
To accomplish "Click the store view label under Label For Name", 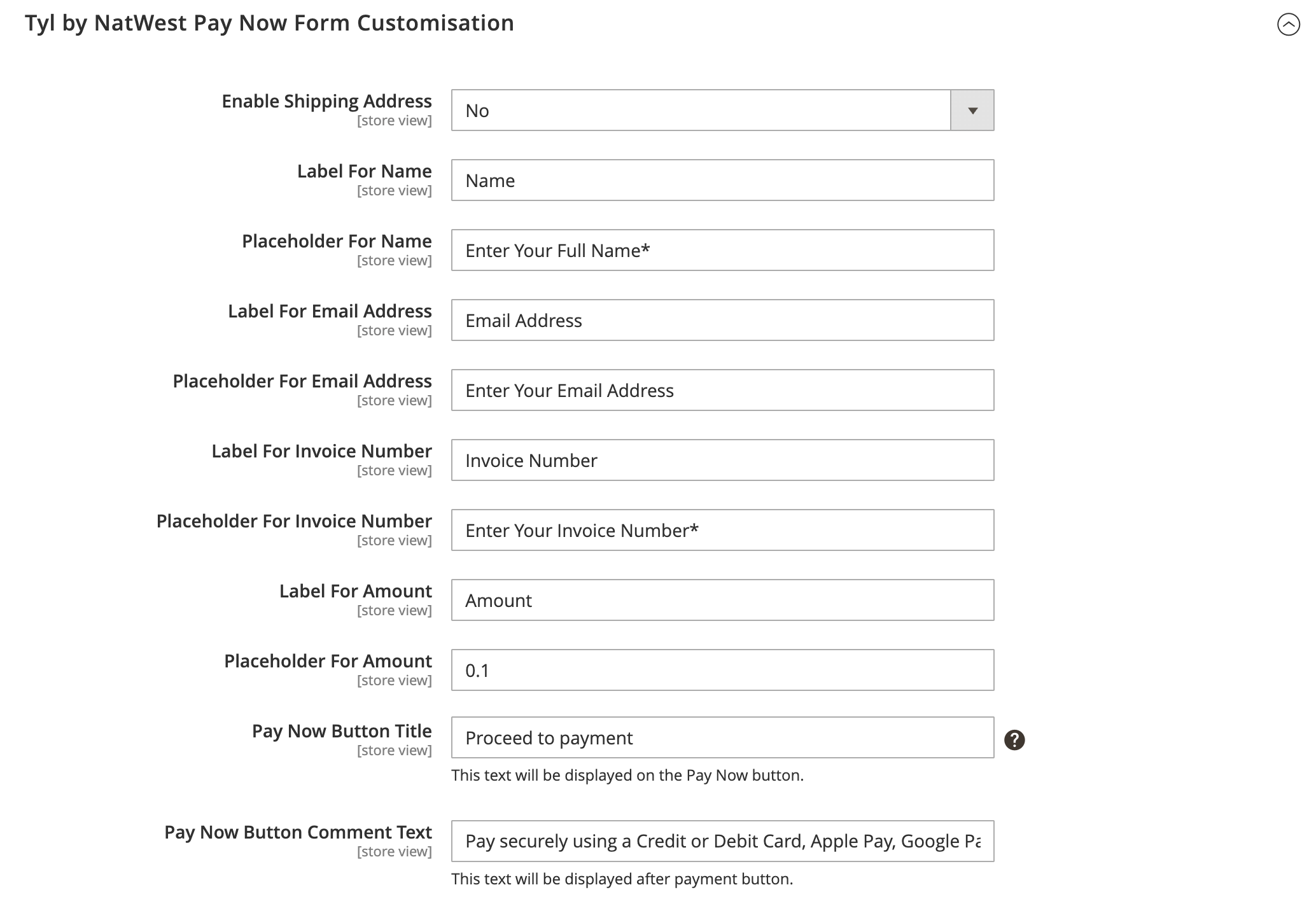I will click(395, 190).
